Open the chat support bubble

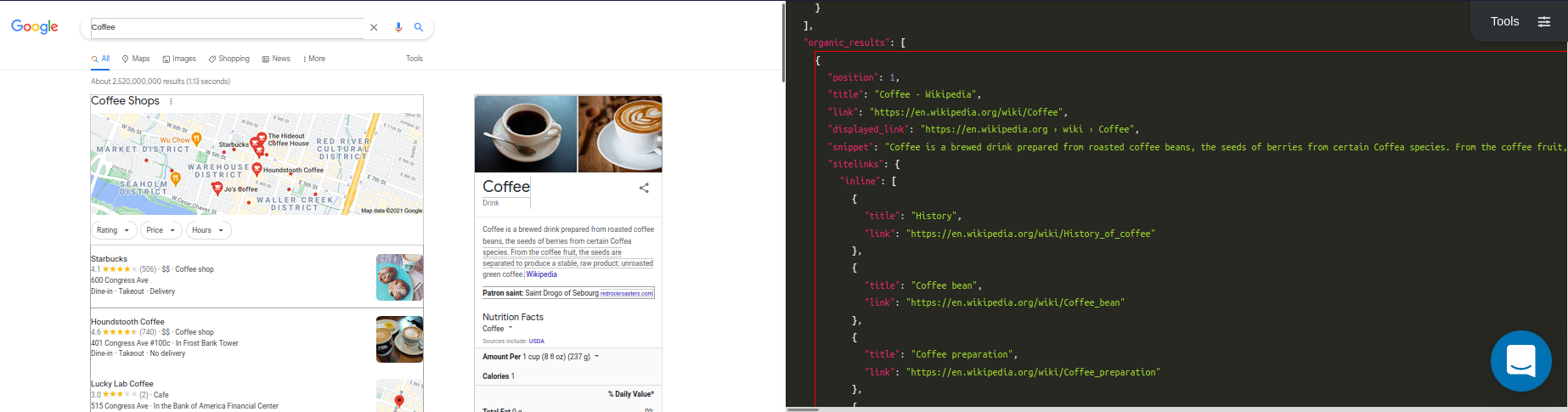pos(1521,361)
